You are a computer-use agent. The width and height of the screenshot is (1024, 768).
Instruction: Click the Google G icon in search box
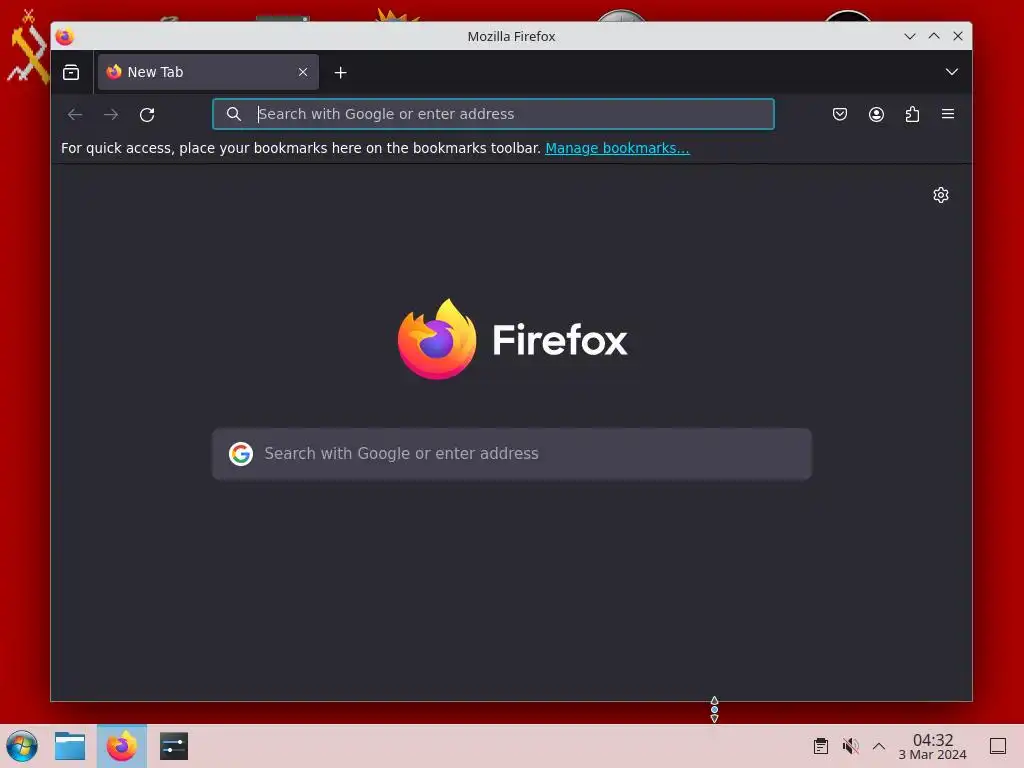point(241,454)
